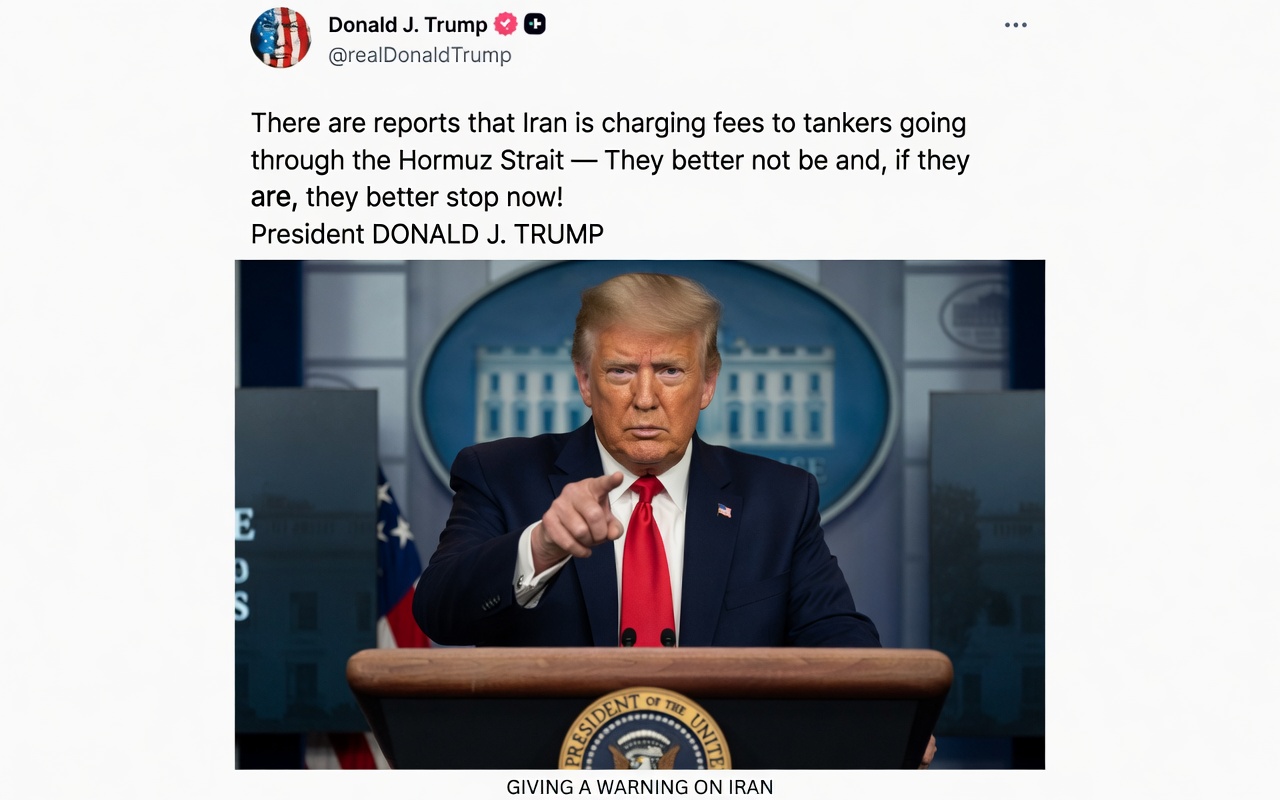Open the attached press briefing photo

pos(640,514)
